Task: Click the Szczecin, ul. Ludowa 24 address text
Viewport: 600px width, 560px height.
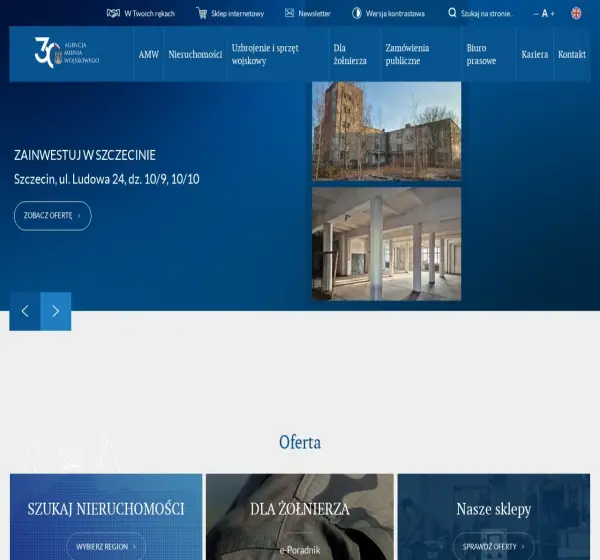Action: click(107, 179)
